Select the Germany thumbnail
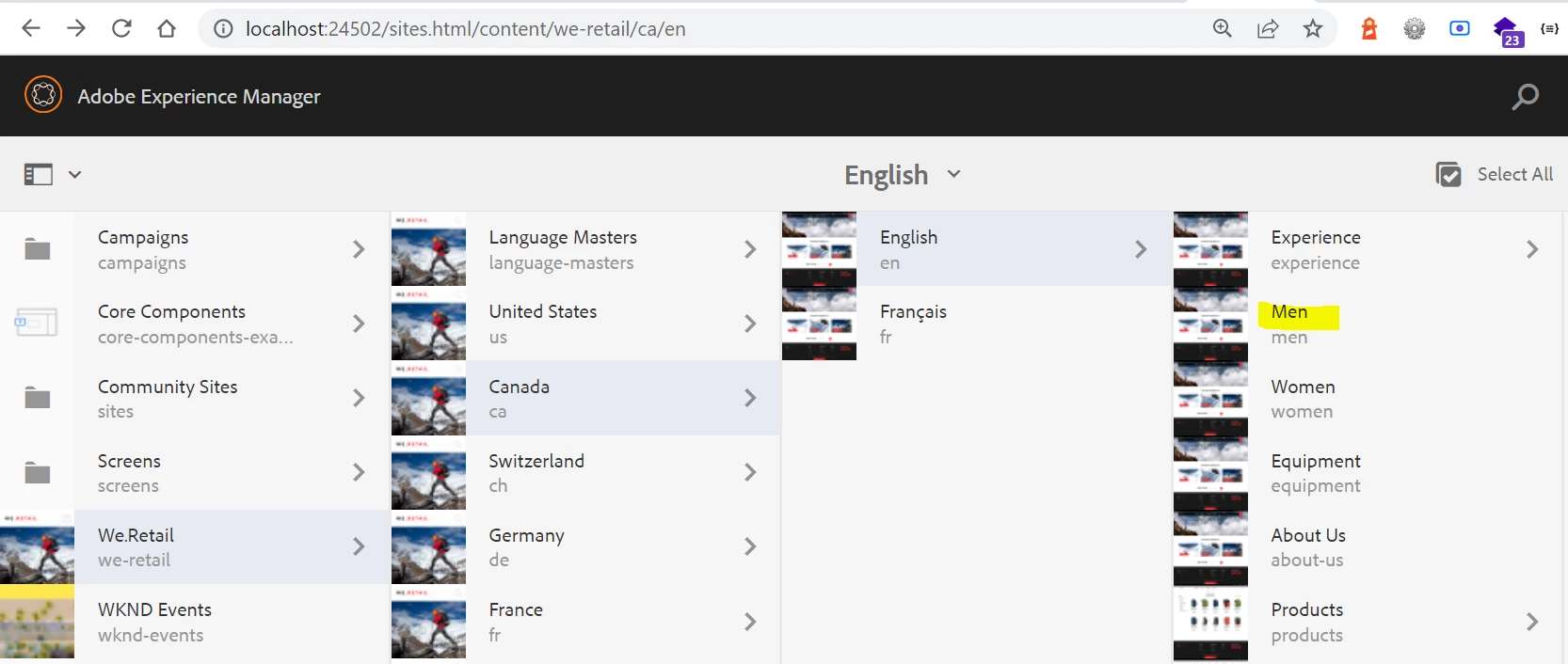 pos(428,547)
